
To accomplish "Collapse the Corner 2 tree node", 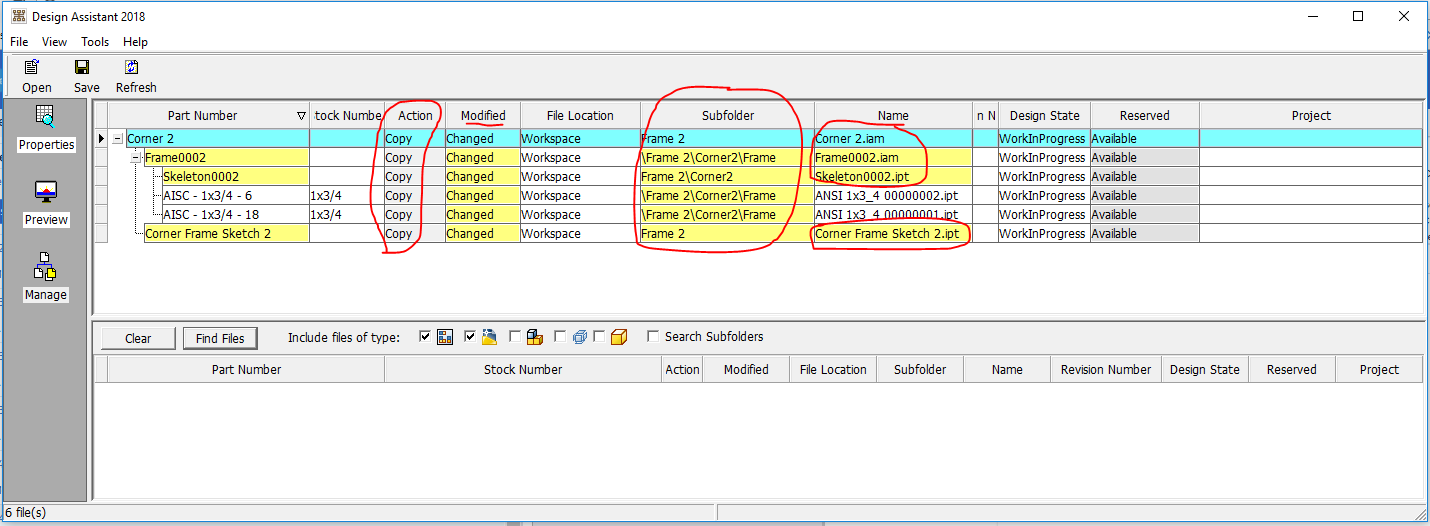I will pos(118,139).
